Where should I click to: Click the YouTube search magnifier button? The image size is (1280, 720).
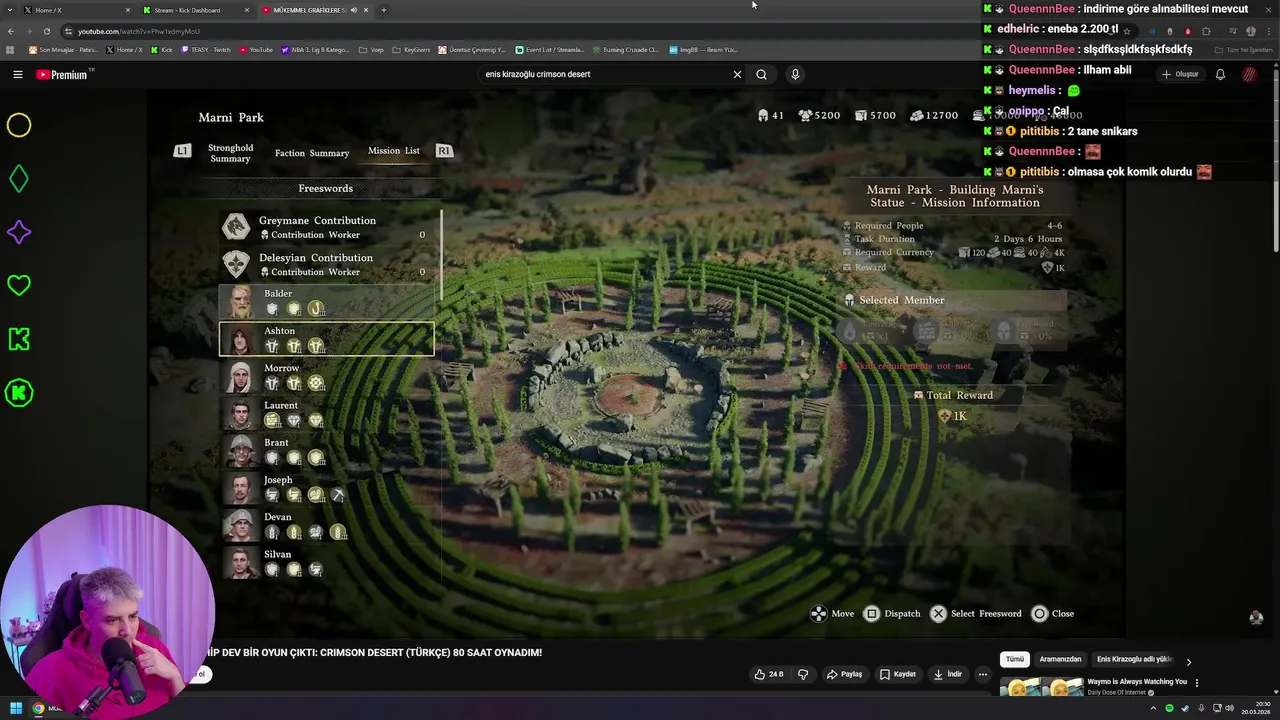(x=761, y=74)
